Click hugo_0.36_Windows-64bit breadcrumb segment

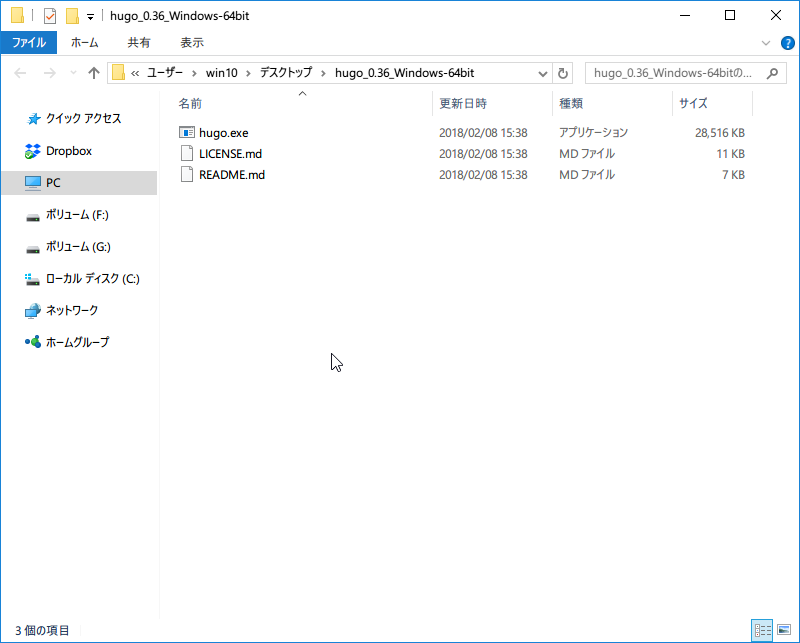pyautogui.click(x=405, y=73)
